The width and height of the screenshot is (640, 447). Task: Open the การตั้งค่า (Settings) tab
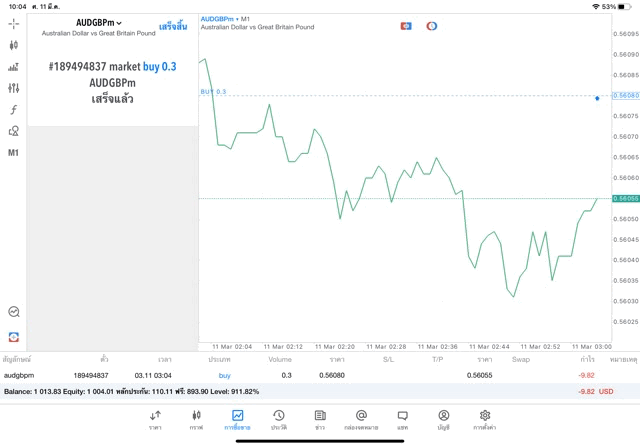485,419
